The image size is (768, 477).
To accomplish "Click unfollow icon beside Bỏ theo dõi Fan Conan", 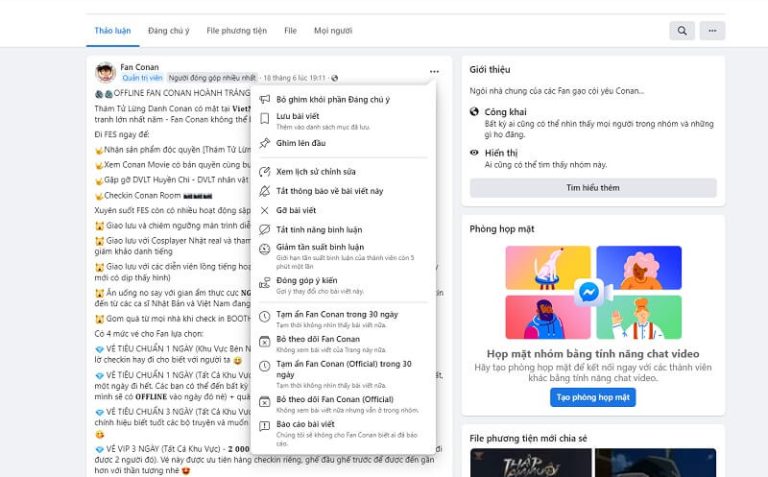I will point(264,341).
